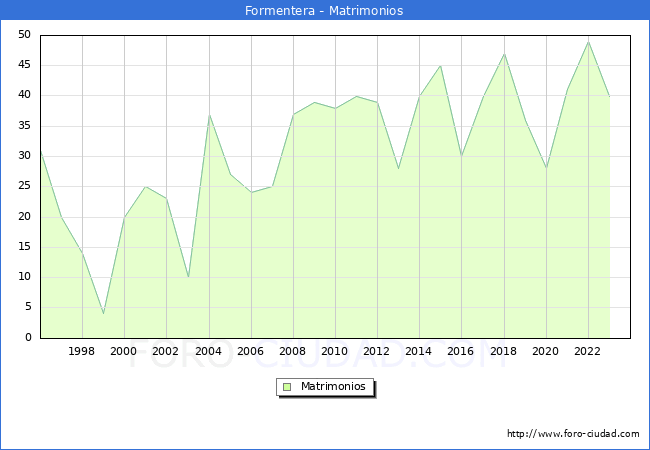The height and width of the screenshot is (450, 650).
Task: Click the y-axis value 35
Action: coord(25,126)
